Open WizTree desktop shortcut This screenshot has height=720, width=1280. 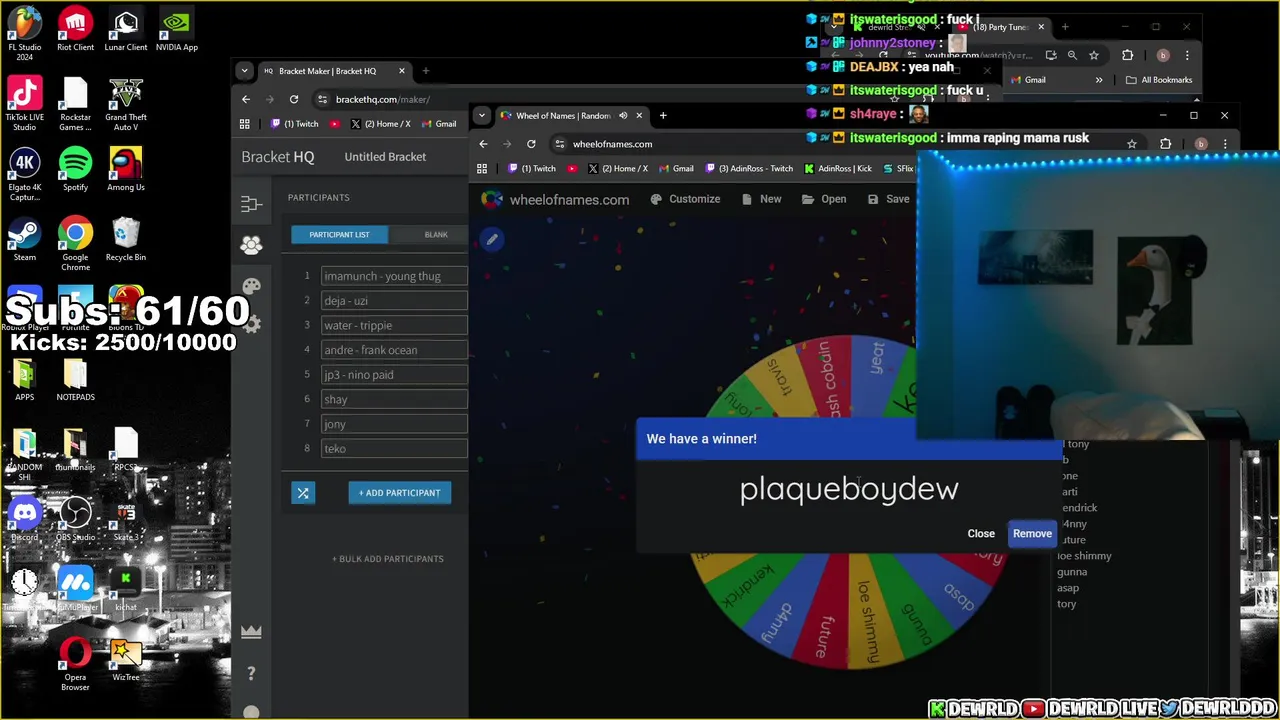pyautogui.click(x=126, y=659)
